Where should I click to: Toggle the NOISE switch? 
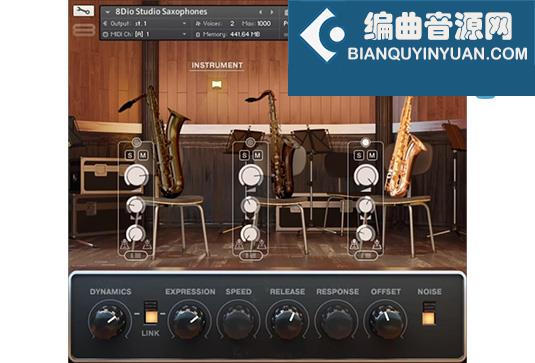click(429, 313)
